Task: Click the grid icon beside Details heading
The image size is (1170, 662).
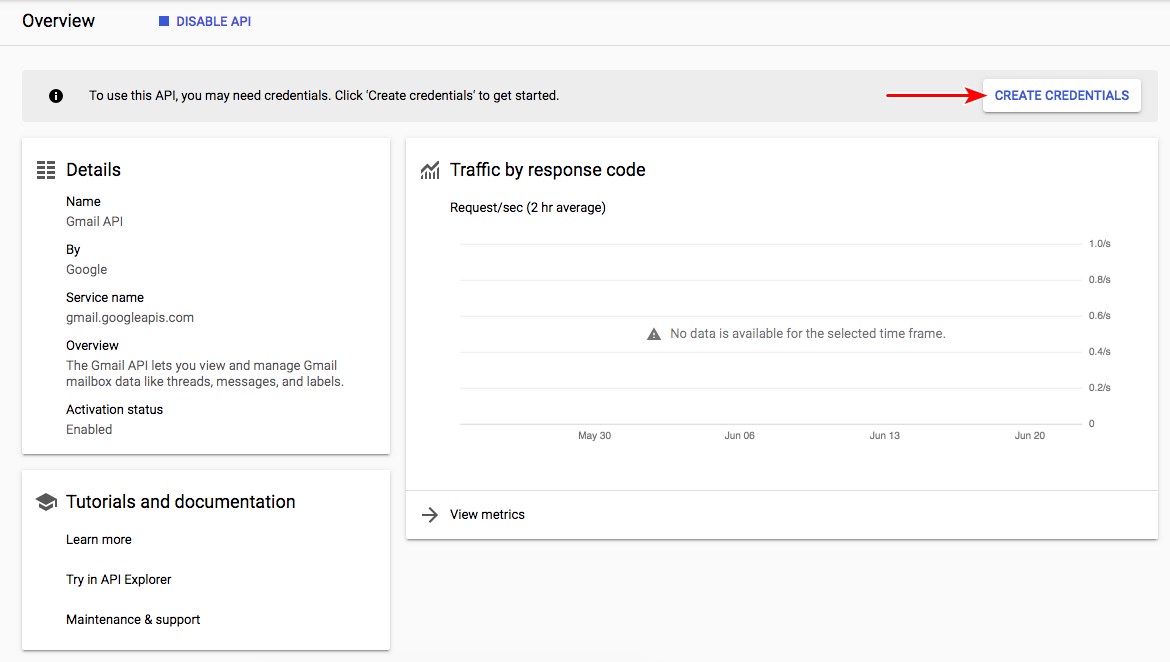Action: 45,169
